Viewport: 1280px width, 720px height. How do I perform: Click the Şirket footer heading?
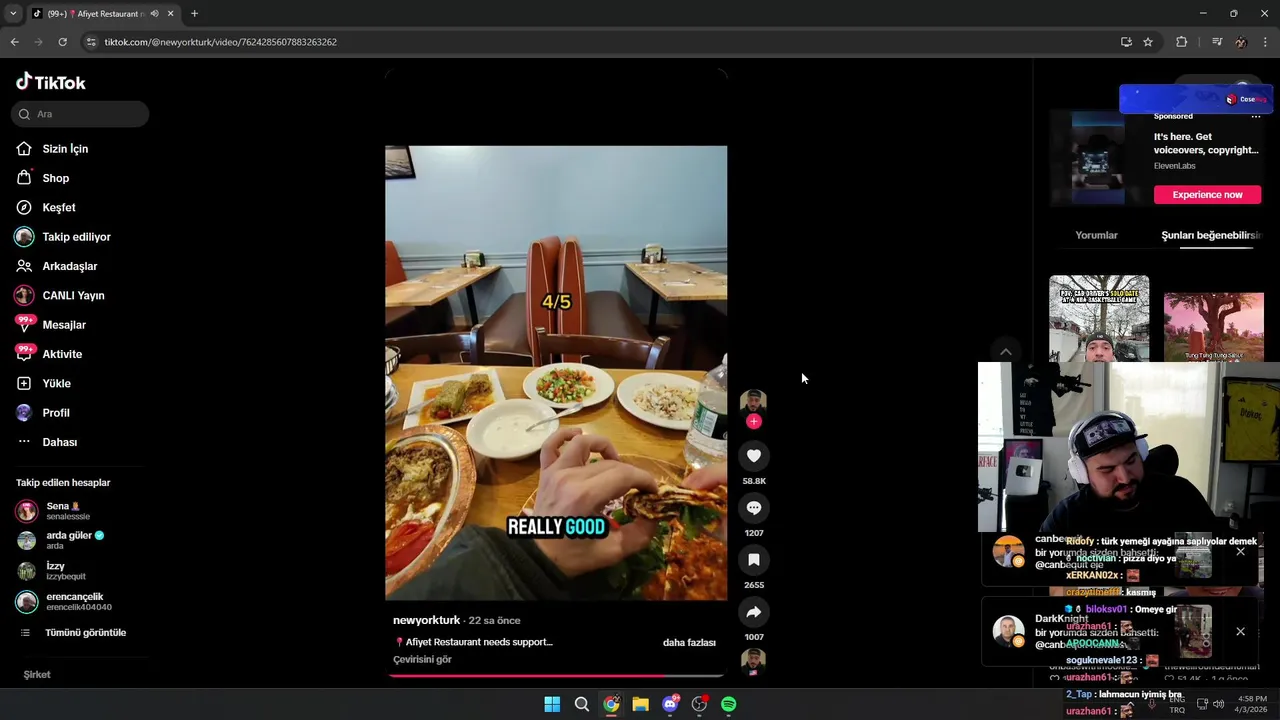point(37,674)
